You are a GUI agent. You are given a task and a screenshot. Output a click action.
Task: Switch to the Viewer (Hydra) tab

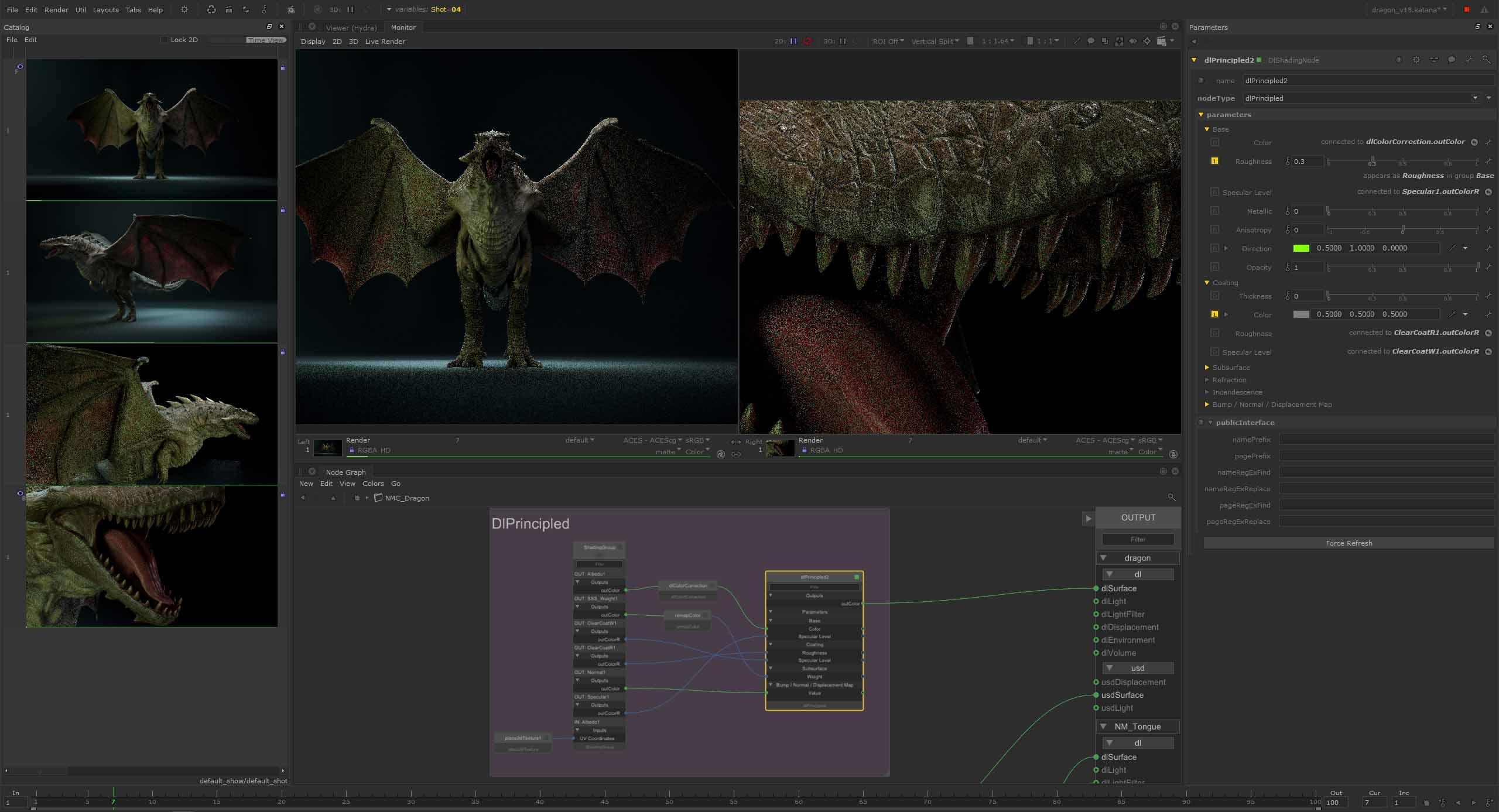point(351,28)
